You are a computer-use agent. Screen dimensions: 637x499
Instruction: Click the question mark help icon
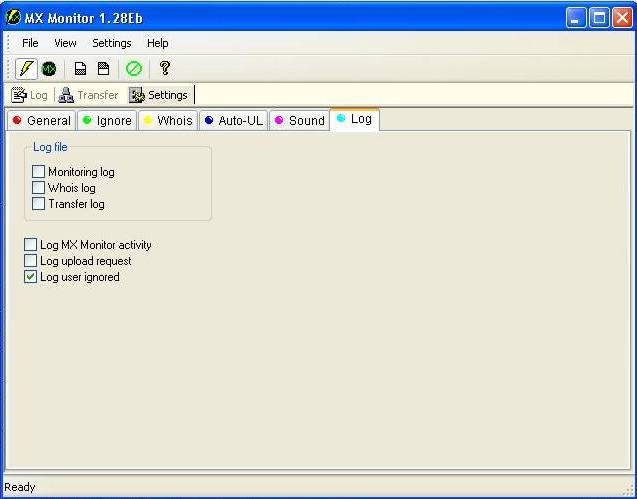[165, 68]
